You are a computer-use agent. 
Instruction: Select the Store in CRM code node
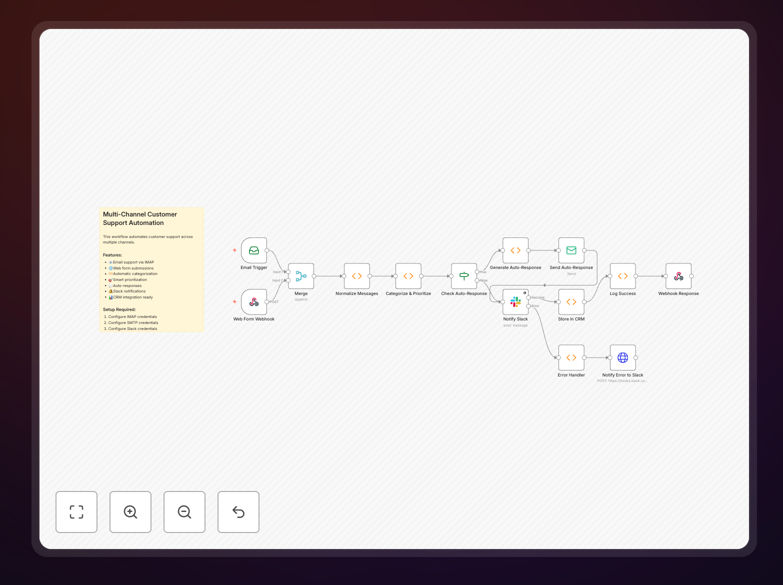(571, 302)
